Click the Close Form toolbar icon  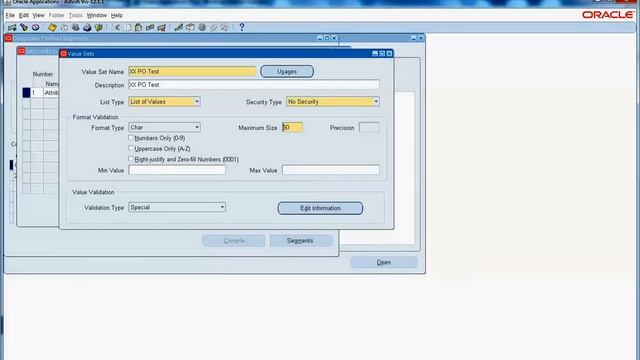(98, 27)
